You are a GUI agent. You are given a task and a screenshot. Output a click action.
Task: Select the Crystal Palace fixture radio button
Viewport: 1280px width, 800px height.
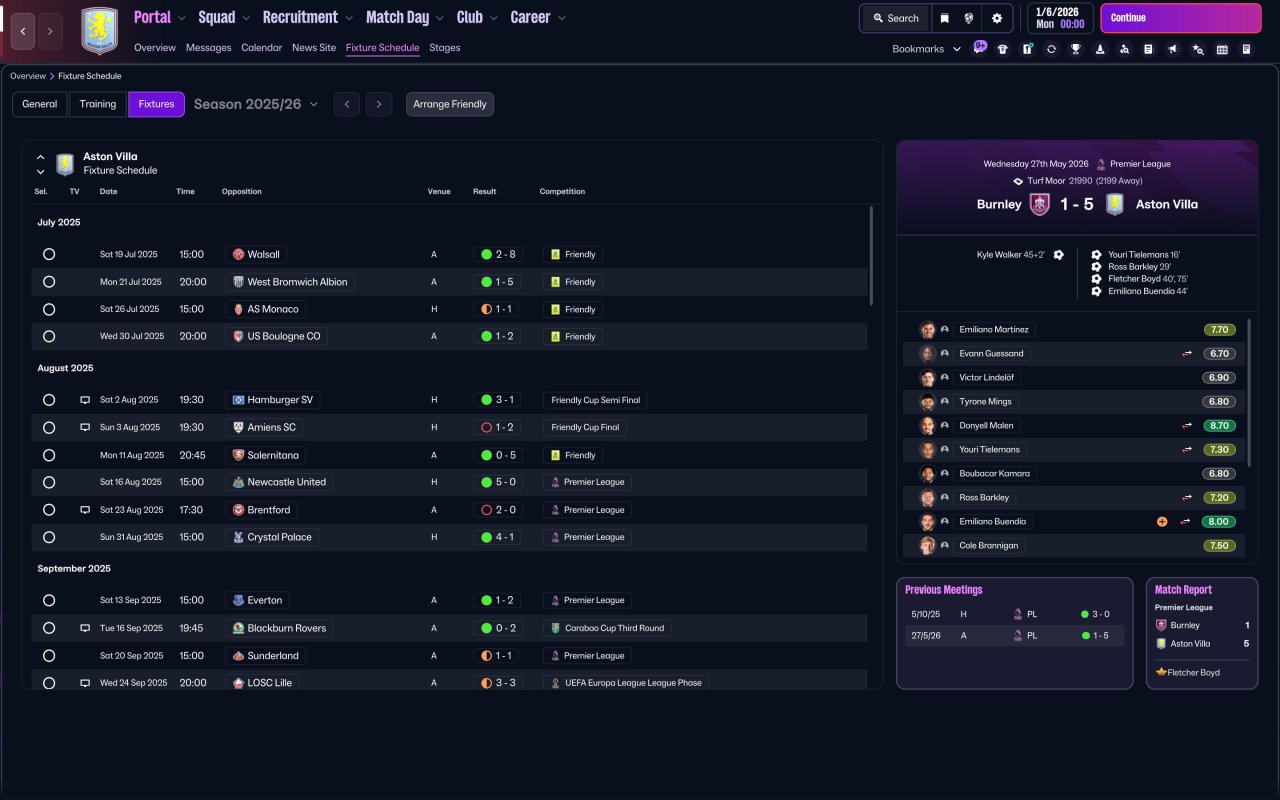49,537
